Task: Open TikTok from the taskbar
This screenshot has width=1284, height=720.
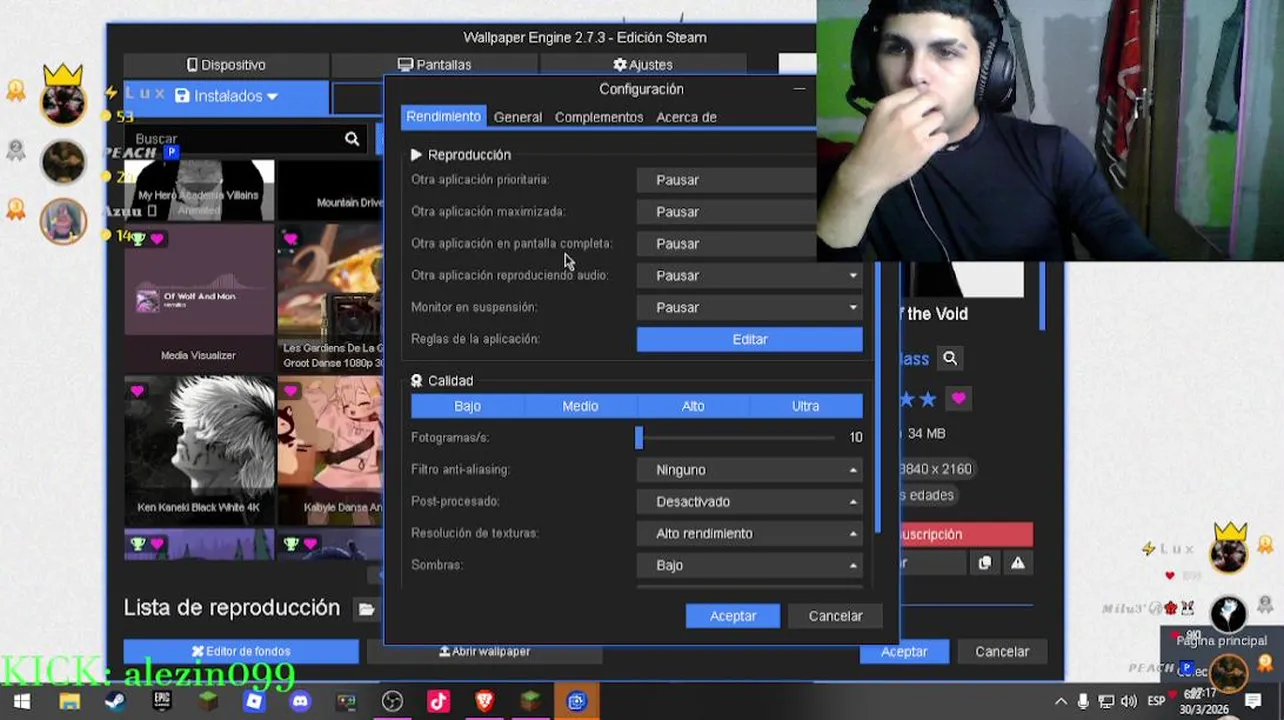Action: 438,702
